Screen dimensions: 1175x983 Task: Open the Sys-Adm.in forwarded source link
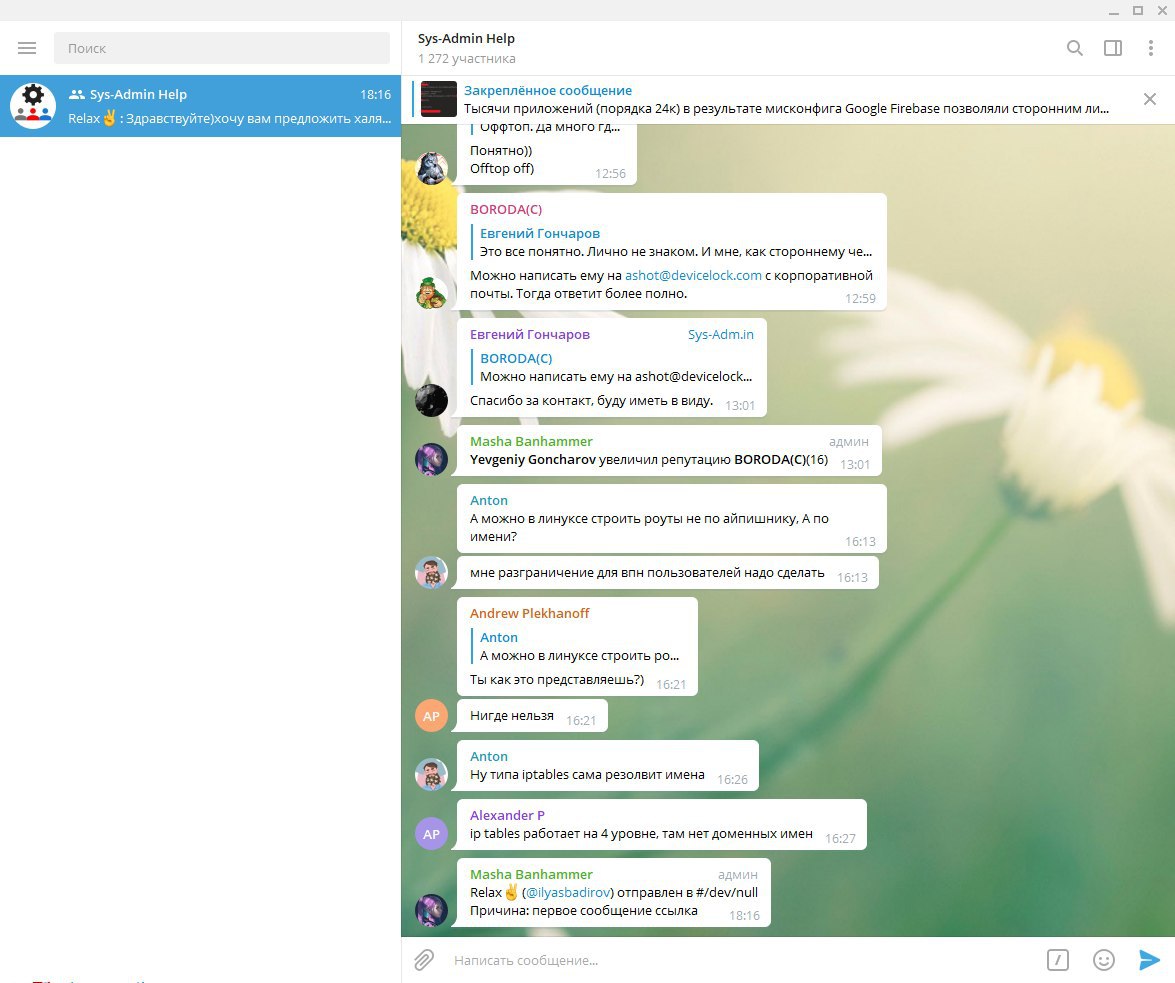(721, 334)
